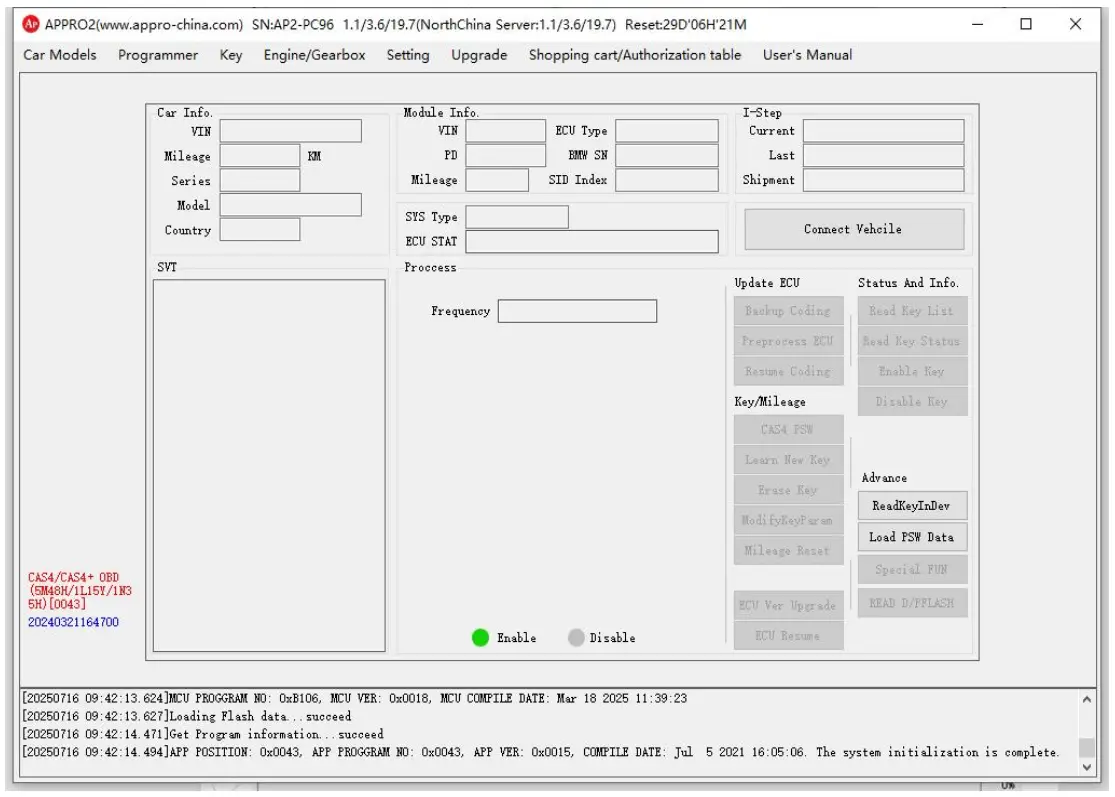Click 'Loading Flash data...succeed' log line
Viewport: 1115px width, 797px height.
click(186, 716)
